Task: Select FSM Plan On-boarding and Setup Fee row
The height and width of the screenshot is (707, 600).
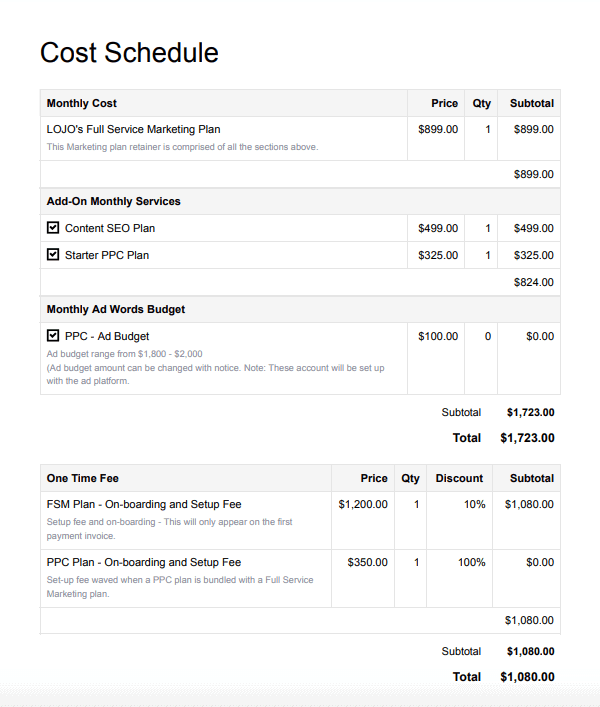Action: [x=144, y=504]
